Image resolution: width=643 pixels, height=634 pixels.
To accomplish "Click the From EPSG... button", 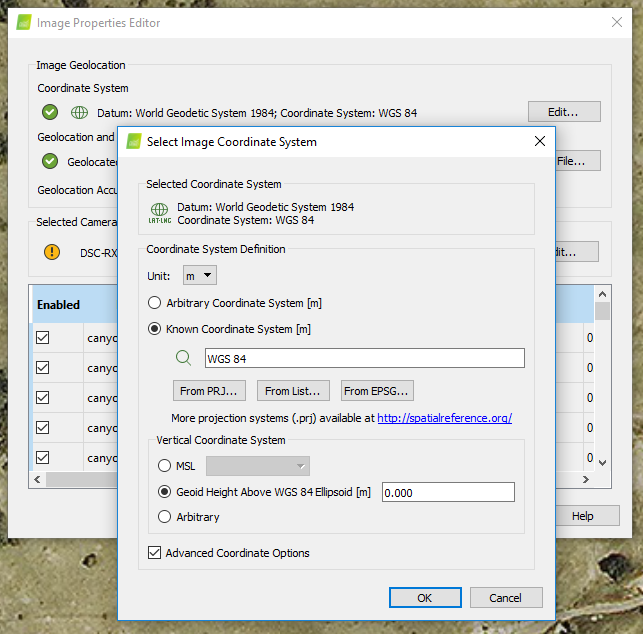I will point(377,391).
